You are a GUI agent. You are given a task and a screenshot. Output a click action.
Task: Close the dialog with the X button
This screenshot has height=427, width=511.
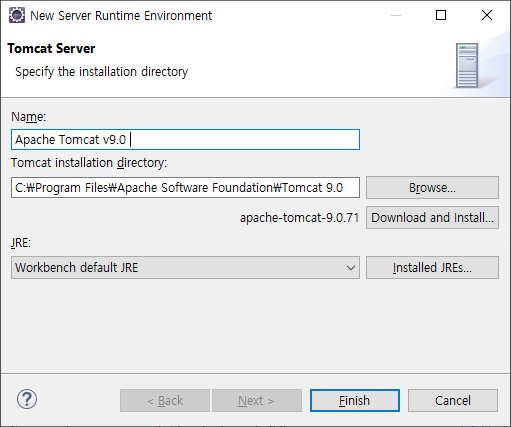487,15
